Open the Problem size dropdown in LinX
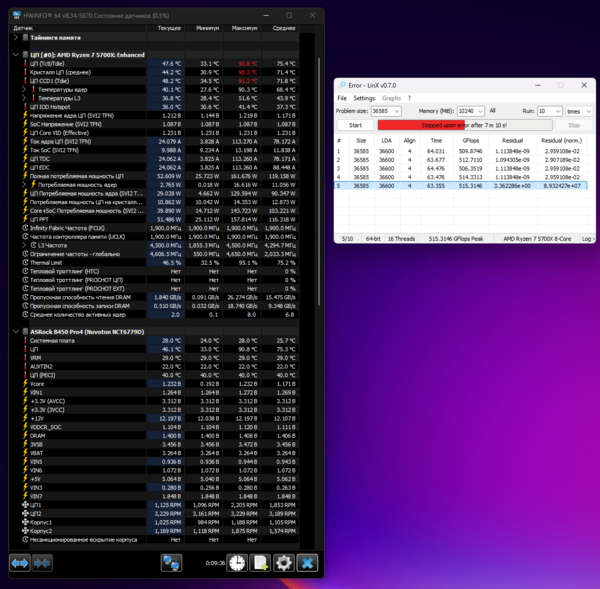Viewport: 600px width, 589px height. point(397,111)
